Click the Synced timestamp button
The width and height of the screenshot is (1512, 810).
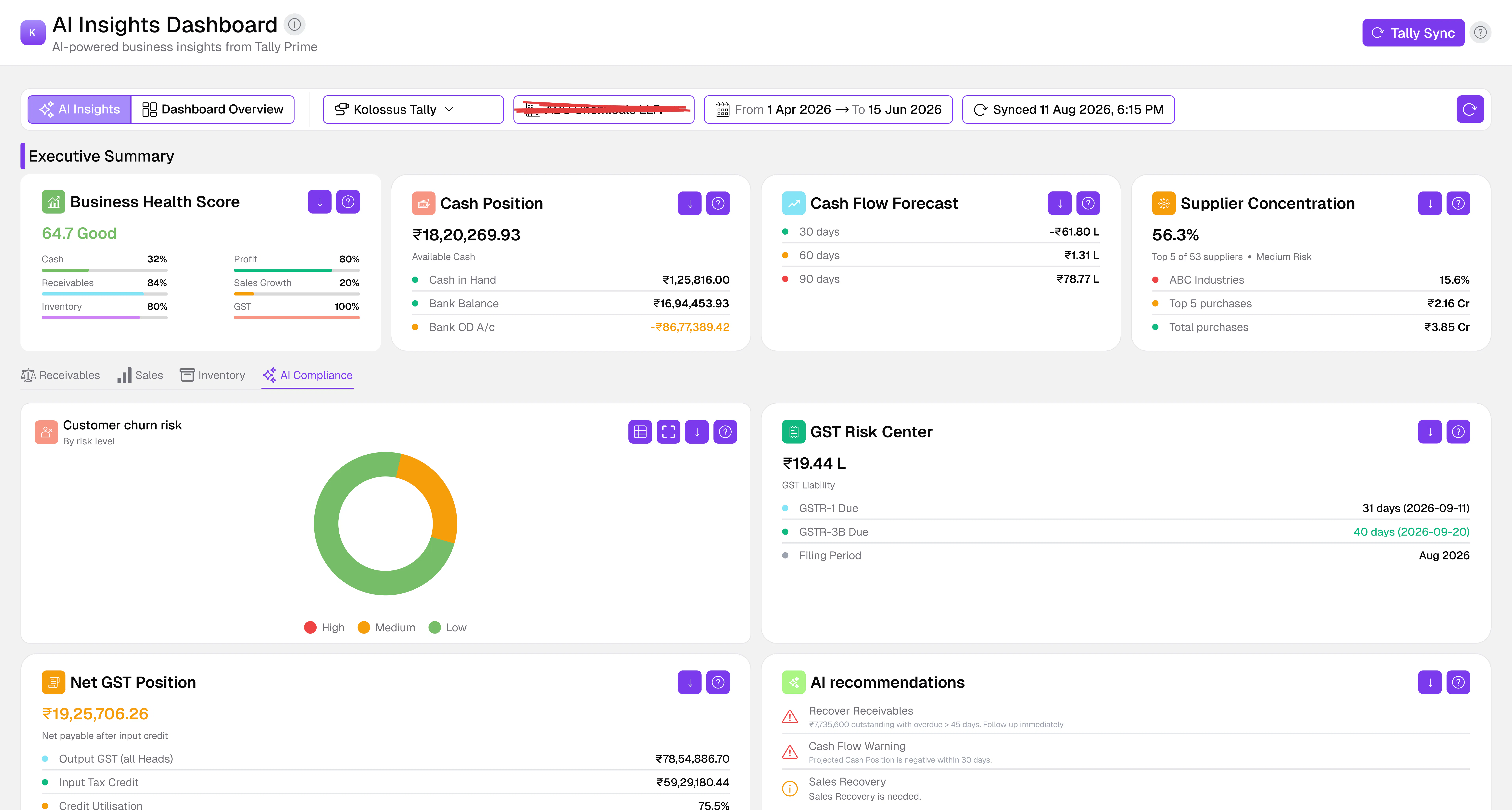click(x=1068, y=109)
